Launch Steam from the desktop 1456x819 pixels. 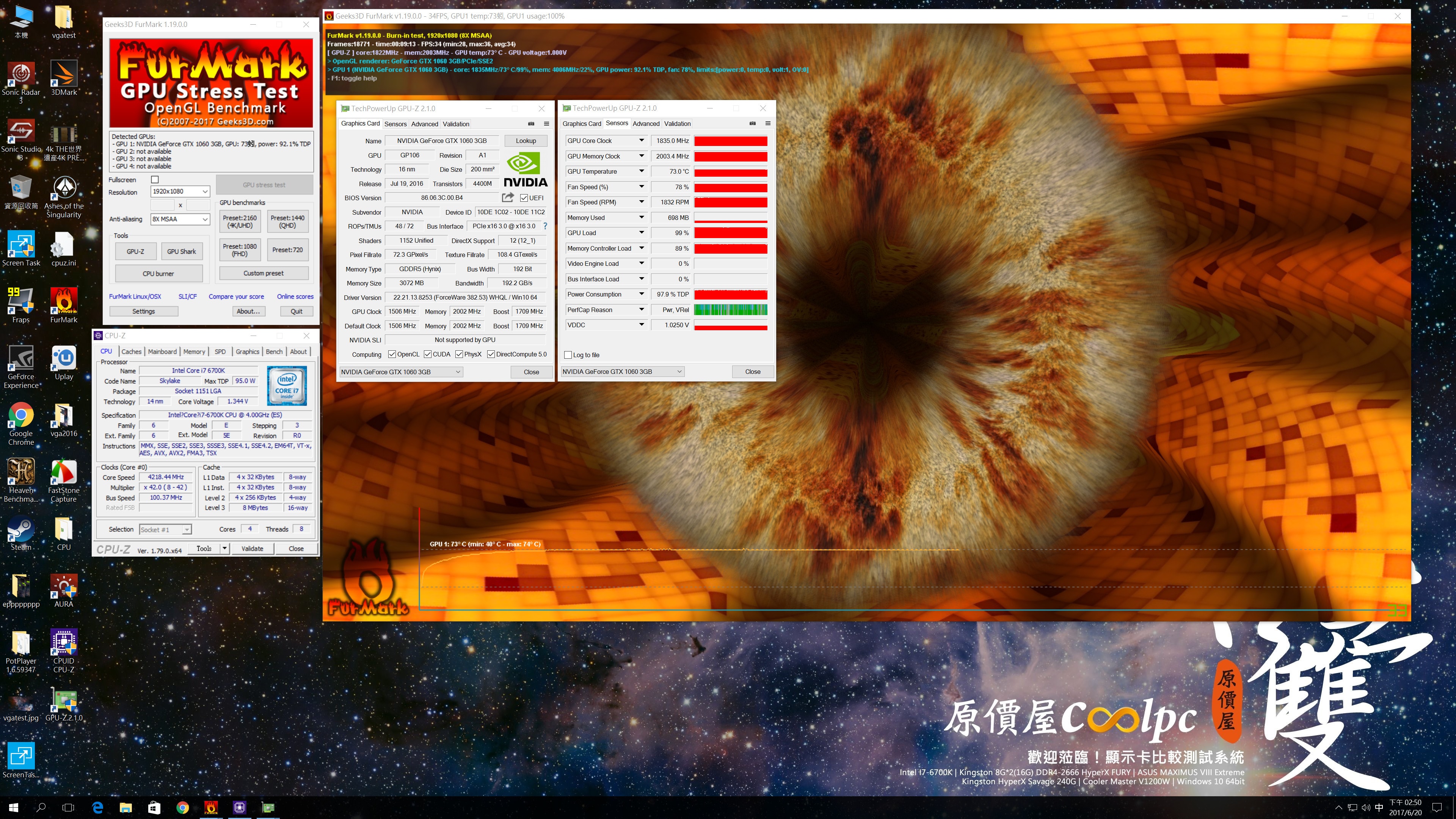click(21, 533)
